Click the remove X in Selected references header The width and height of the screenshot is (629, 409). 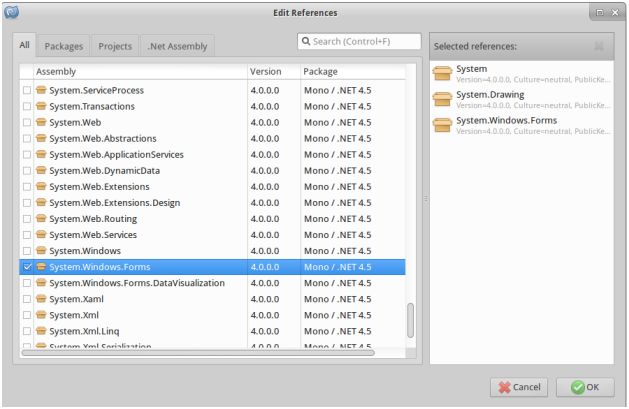point(599,46)
